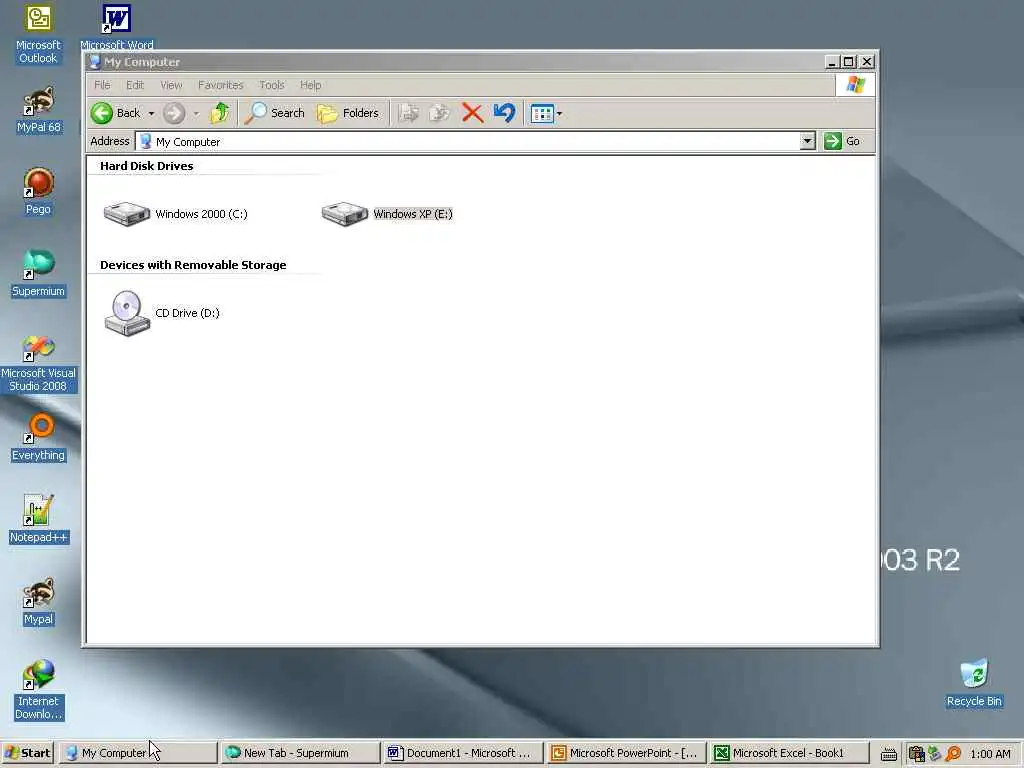Open the View menu
Viewport: 1024px width, 768px height.
coord(171,85)
